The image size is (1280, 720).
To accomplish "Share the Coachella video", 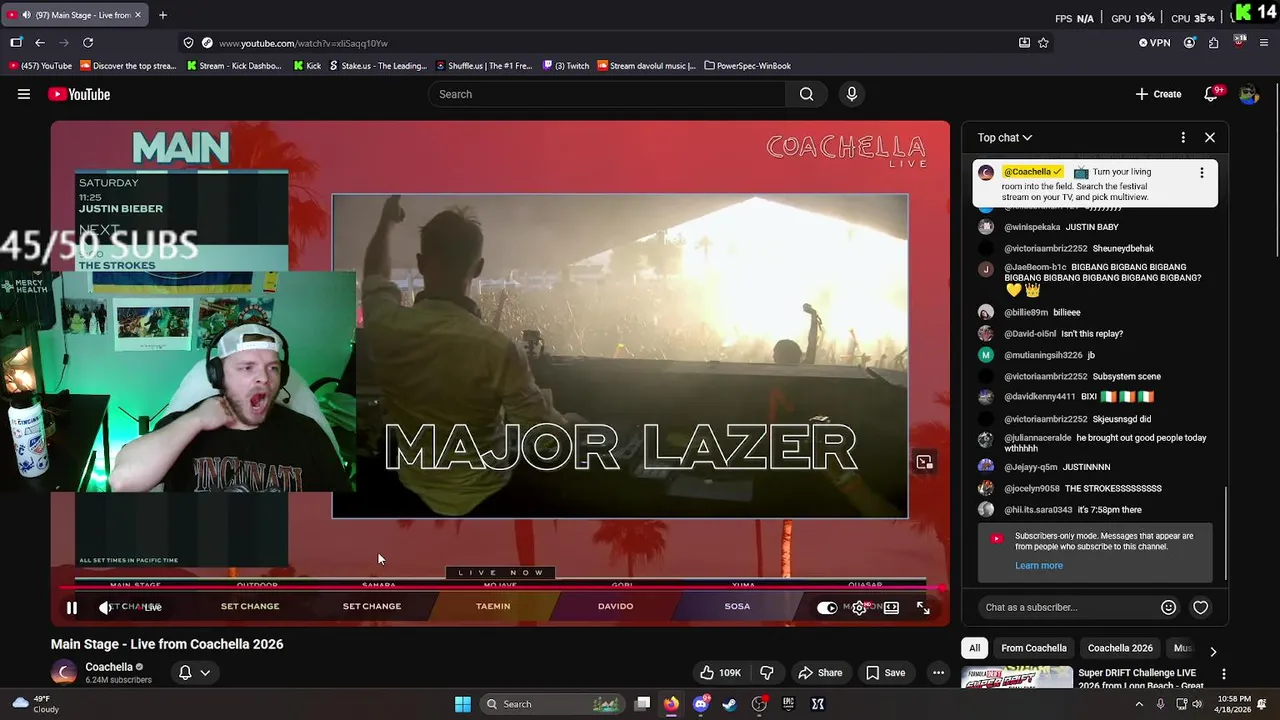I will click(x=820, y=673).
